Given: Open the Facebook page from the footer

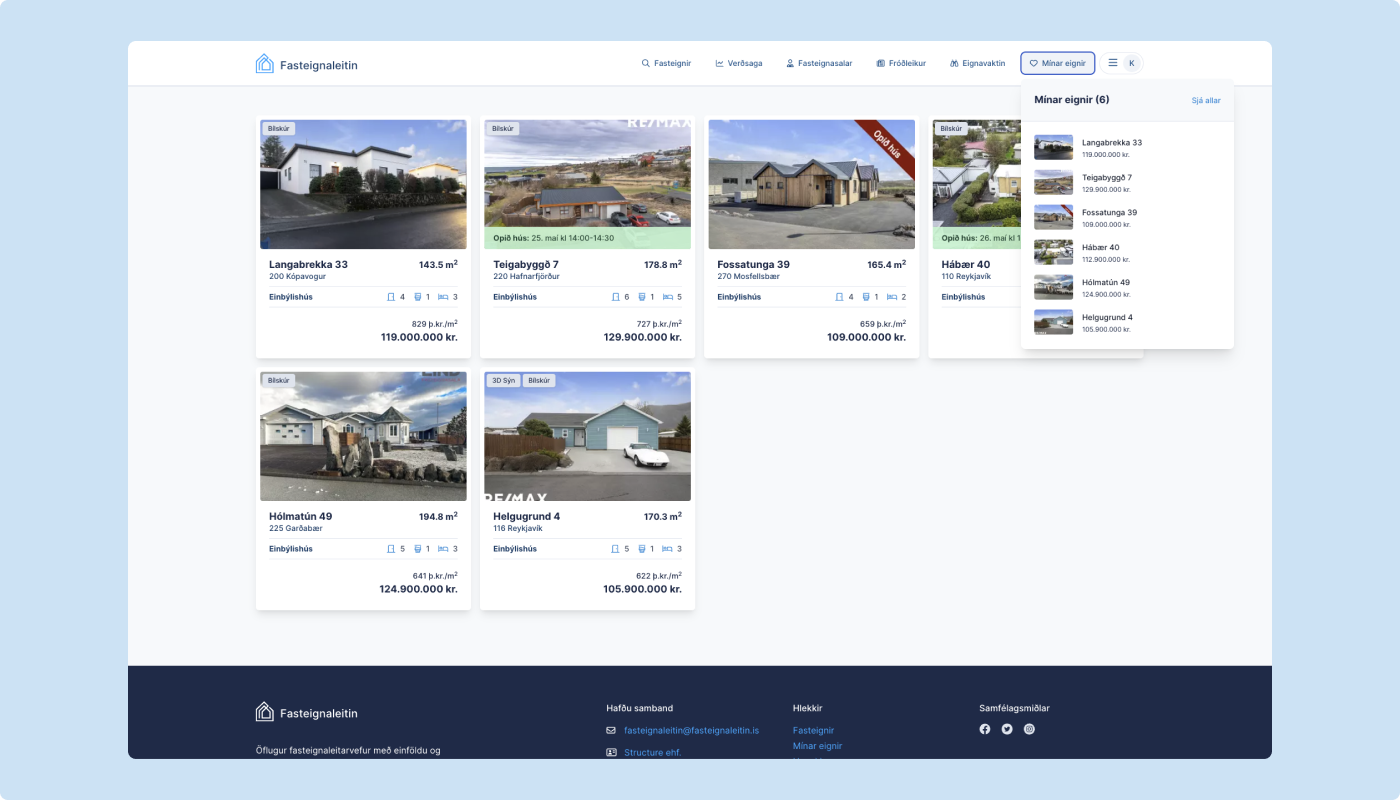Looking at the screenshot, I should pyautogui.click(x=985, y=729).
